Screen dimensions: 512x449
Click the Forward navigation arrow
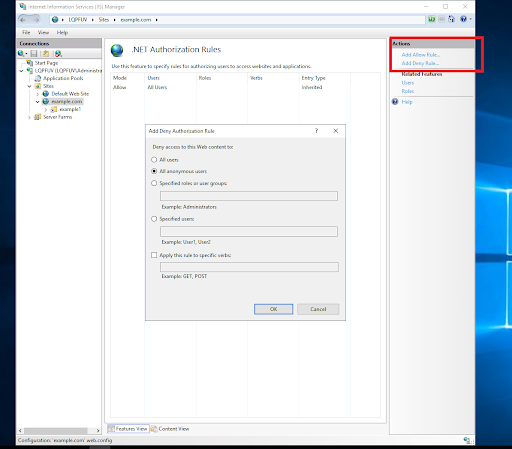36,20
